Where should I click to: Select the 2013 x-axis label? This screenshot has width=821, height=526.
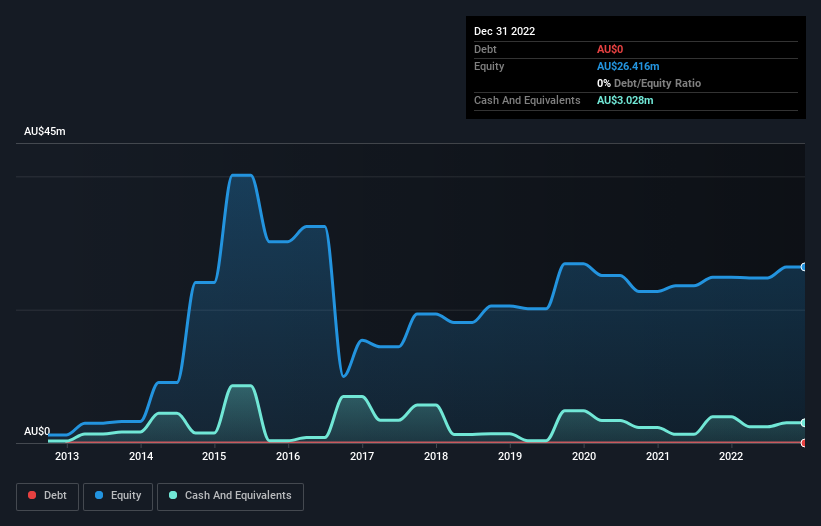(x=67, y=457)
